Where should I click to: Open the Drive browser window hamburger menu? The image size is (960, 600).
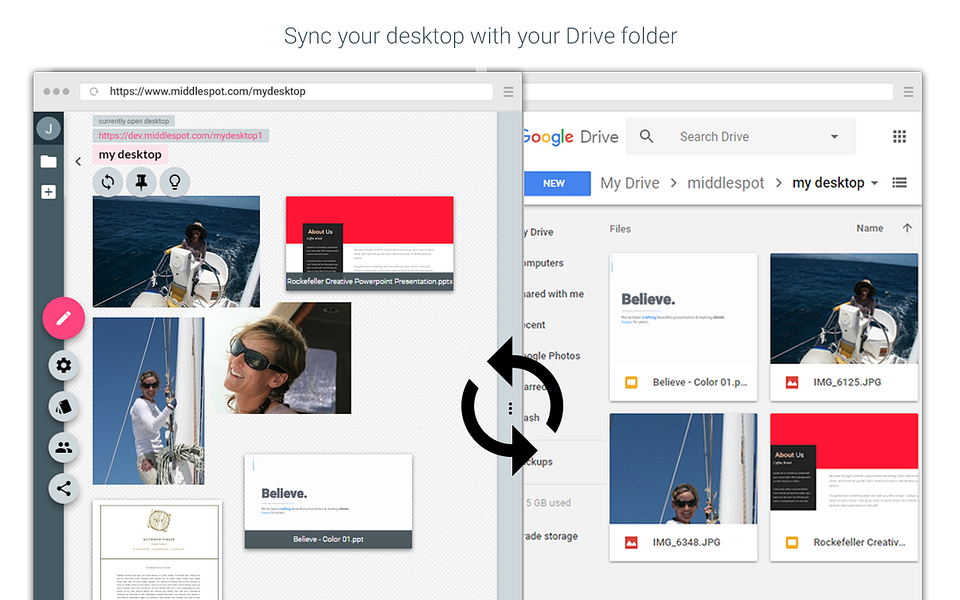[x=909, y=92]
